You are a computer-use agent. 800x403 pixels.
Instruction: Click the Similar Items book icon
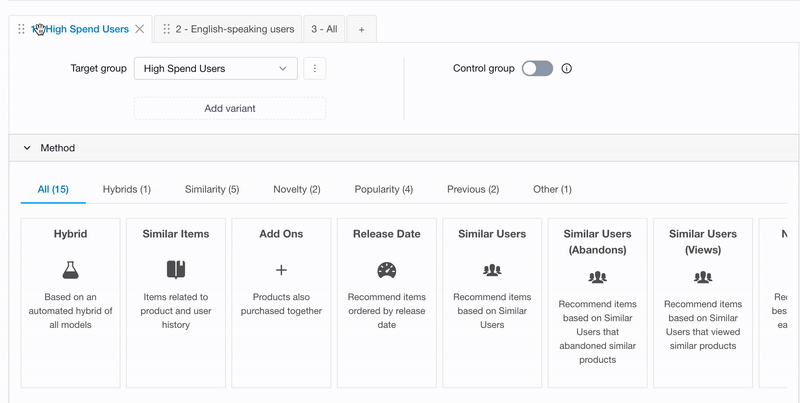176,270
